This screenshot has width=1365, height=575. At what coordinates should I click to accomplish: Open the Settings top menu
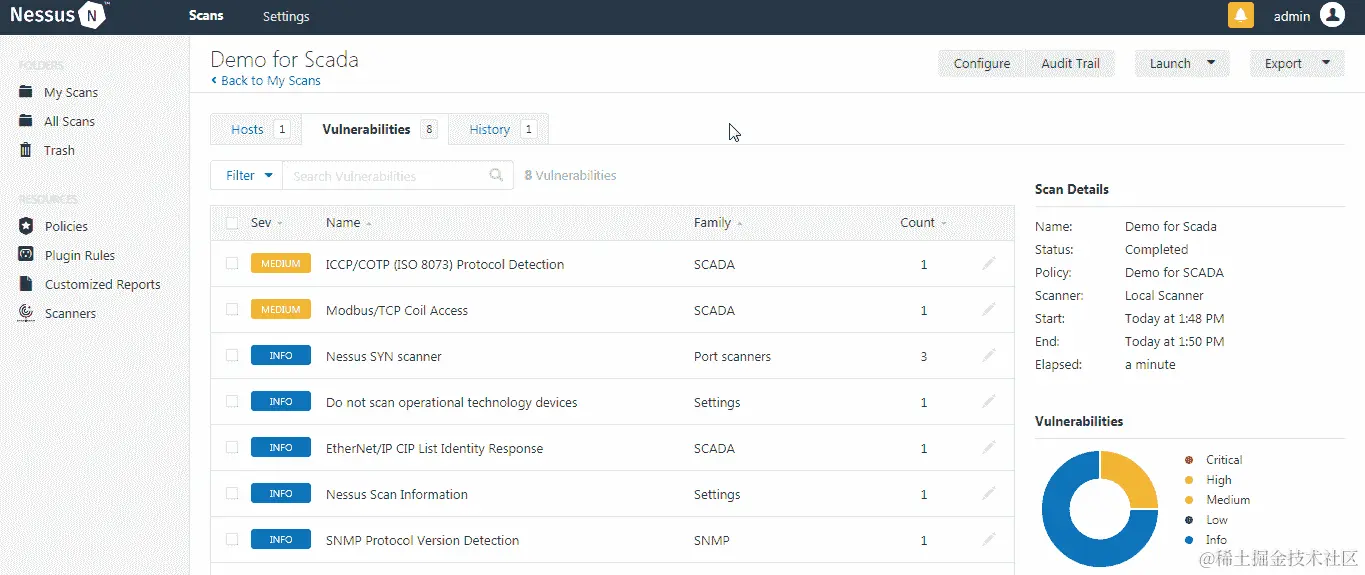pos(286,16)
